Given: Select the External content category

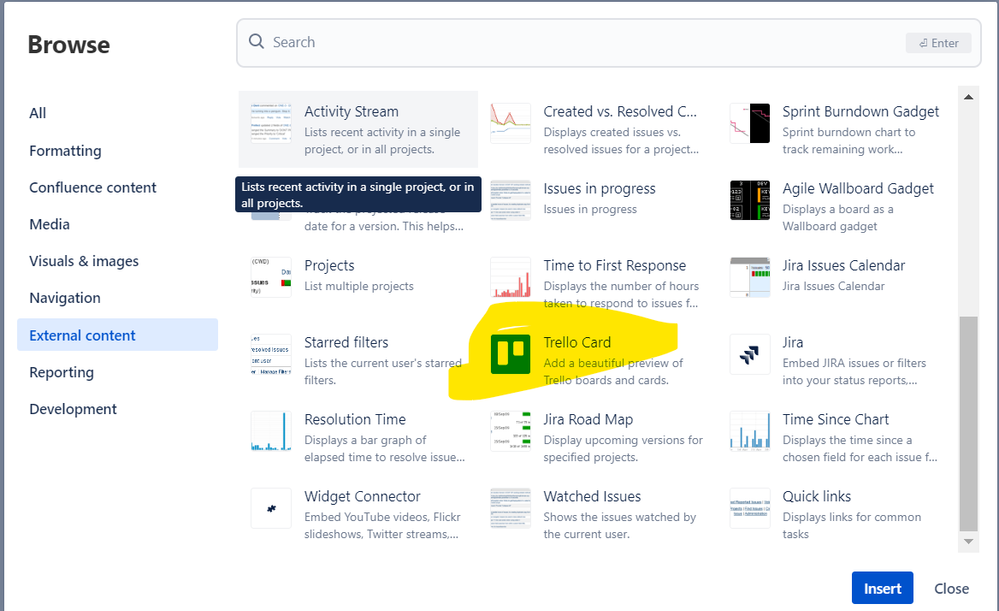Looking at the screenshot, I should pyautogui.click(x=117, y=334).
